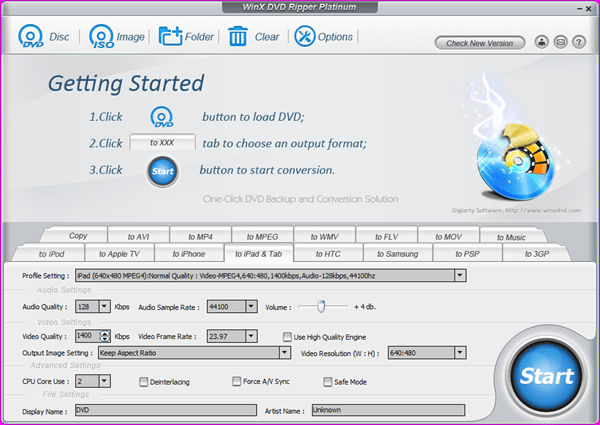Click Check New Version button
The width and height of the screenshot is (600, 425).
(x=479, y=43)
